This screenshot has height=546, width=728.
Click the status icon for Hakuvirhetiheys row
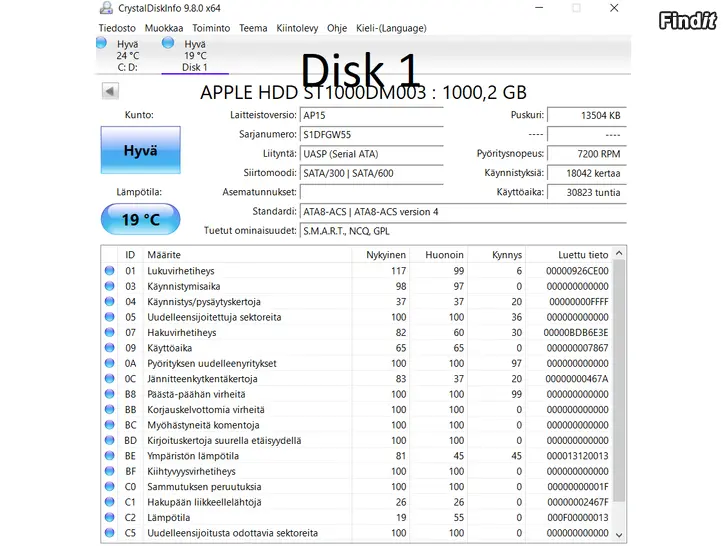tap(109, 333)
